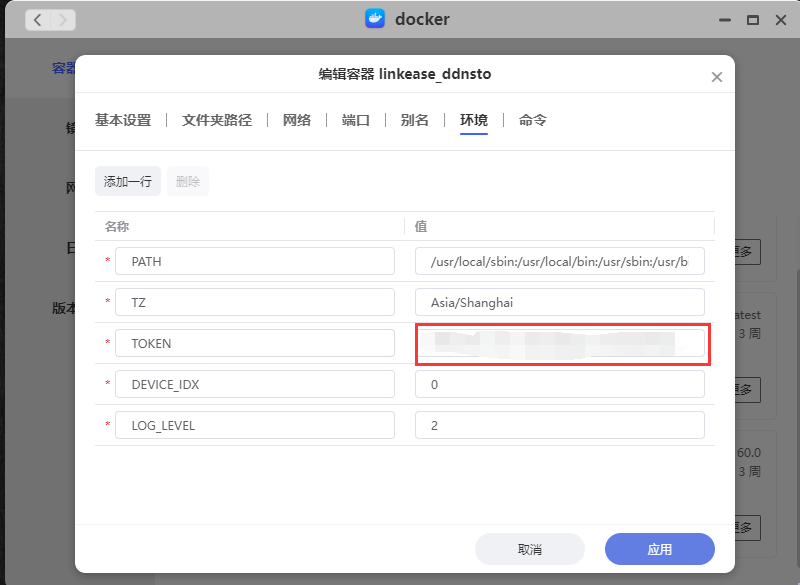800x585 pixels.
Task: Open the 端口 tab
Action: pos(356,120)
